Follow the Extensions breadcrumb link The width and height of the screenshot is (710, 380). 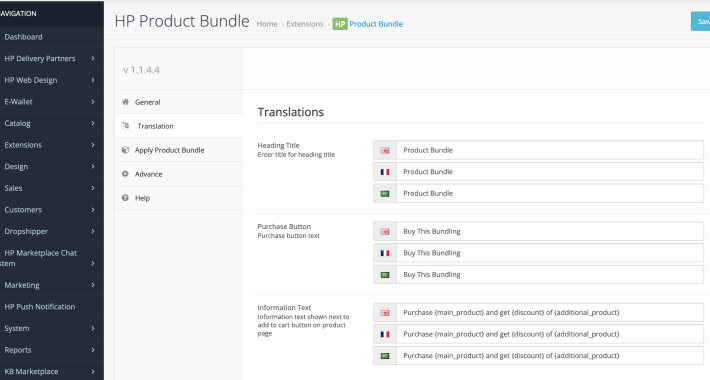(305, 24)
